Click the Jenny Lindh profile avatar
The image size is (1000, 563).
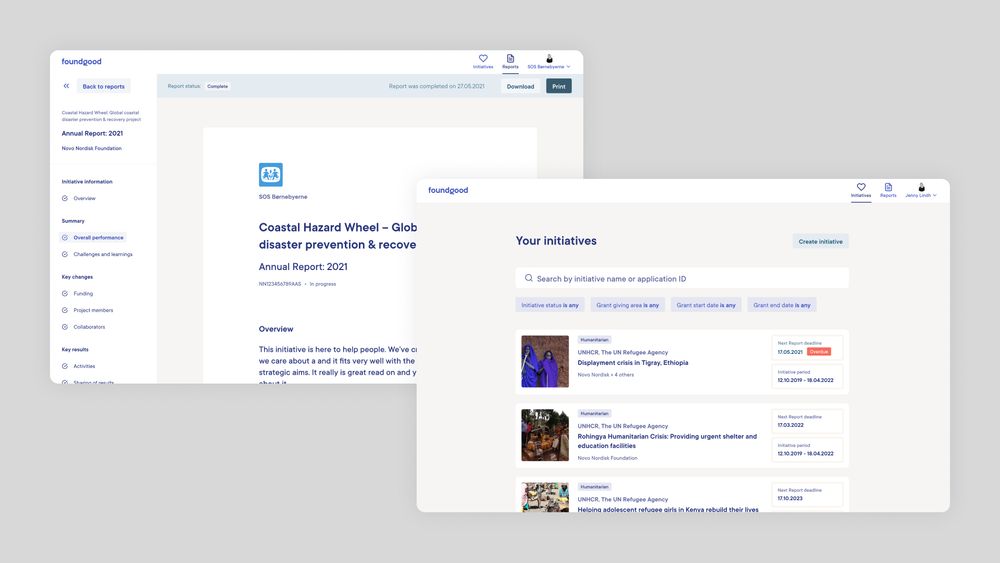point(922,187)
